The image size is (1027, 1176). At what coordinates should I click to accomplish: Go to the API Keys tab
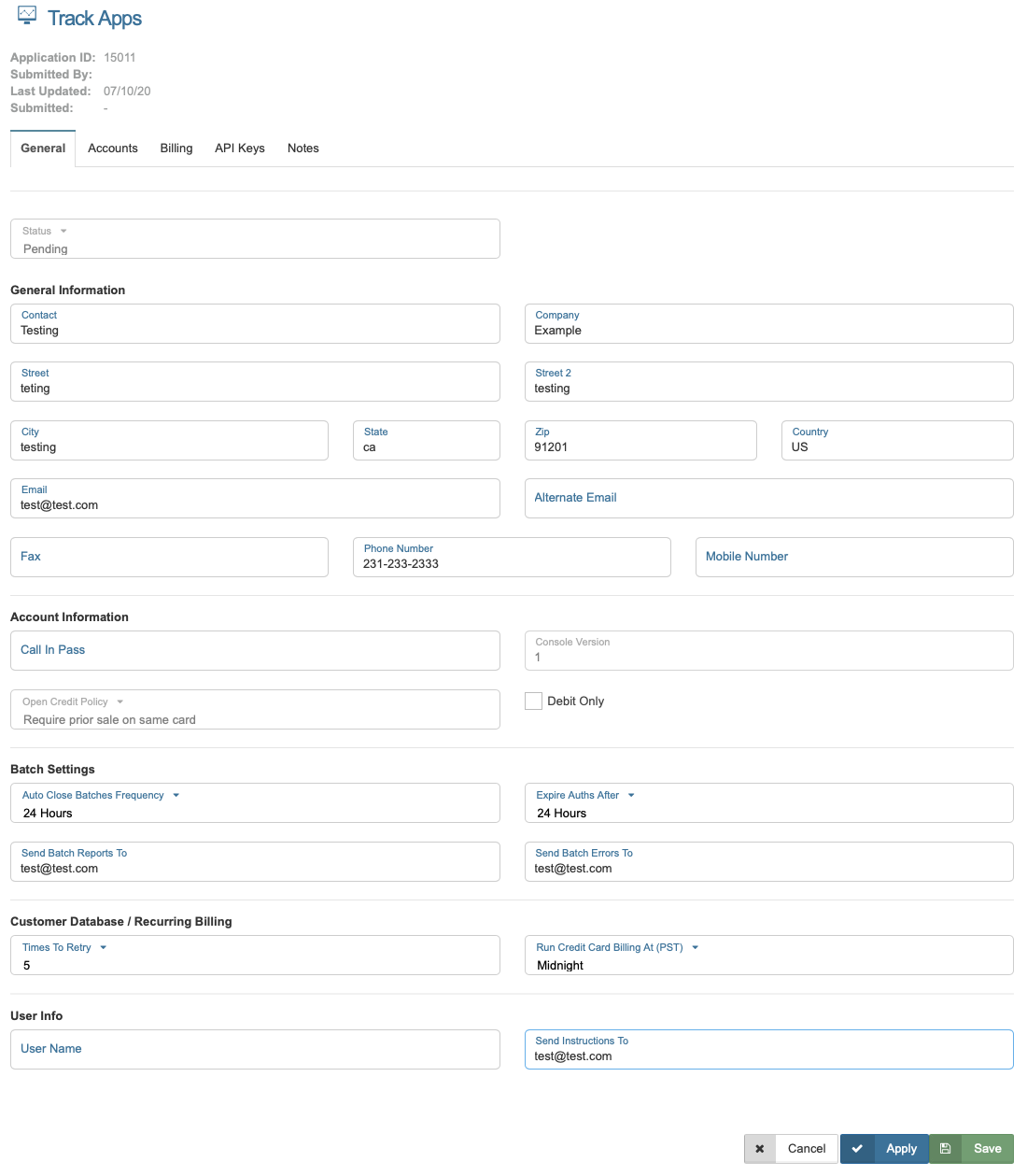(240, 149)
